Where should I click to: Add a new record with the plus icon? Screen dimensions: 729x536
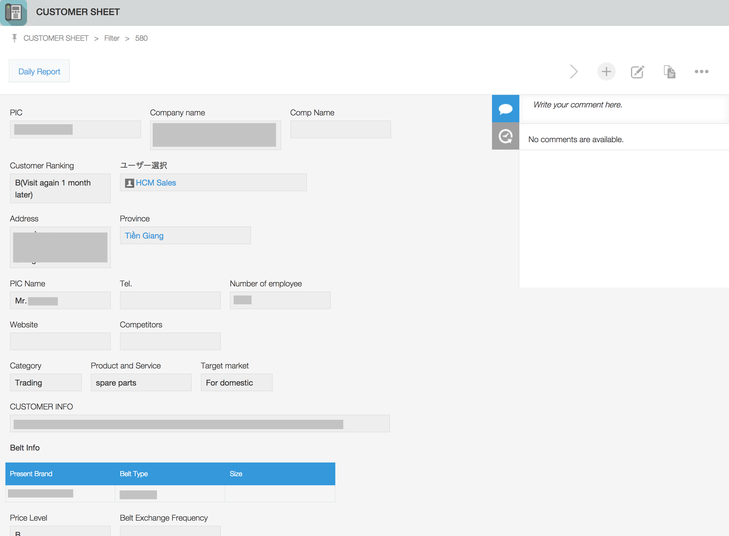(606, 72)
